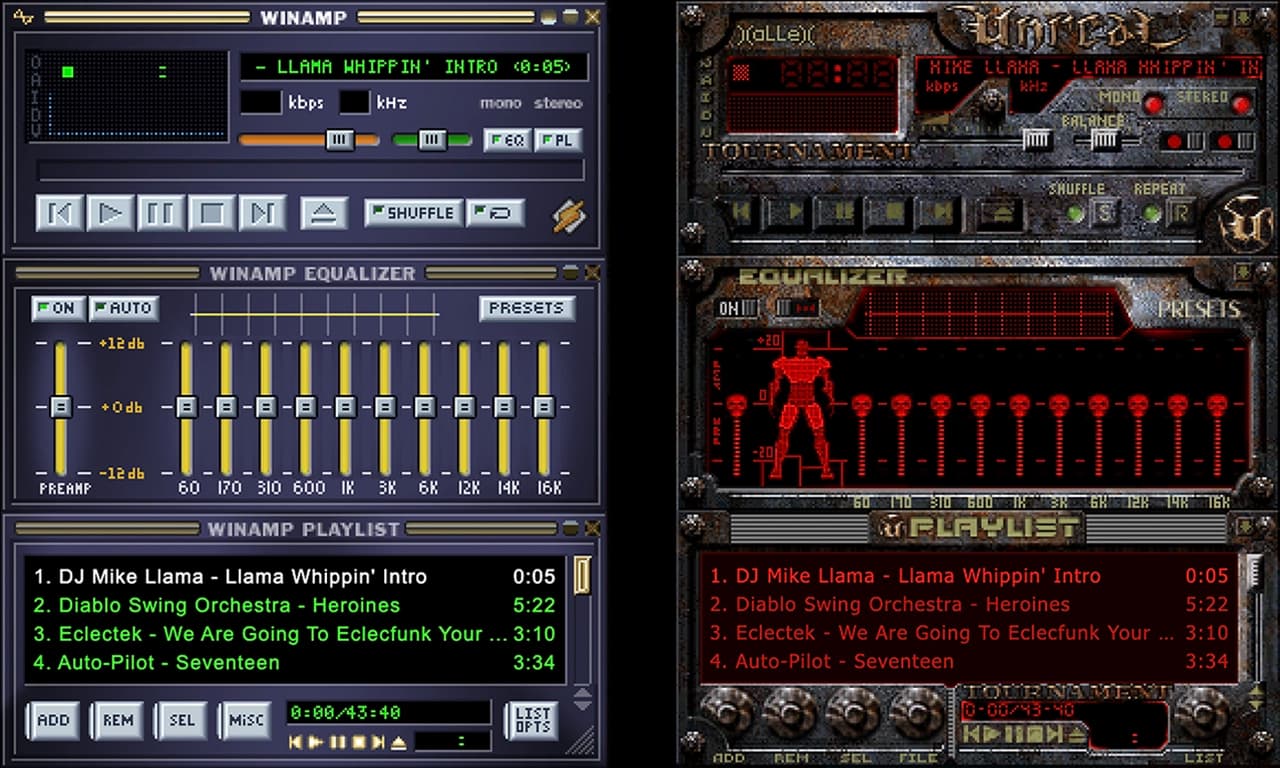Click the REM knob in Unreal playlist
The height and width of the screenshot is (768, 1280).
point(790,713)
